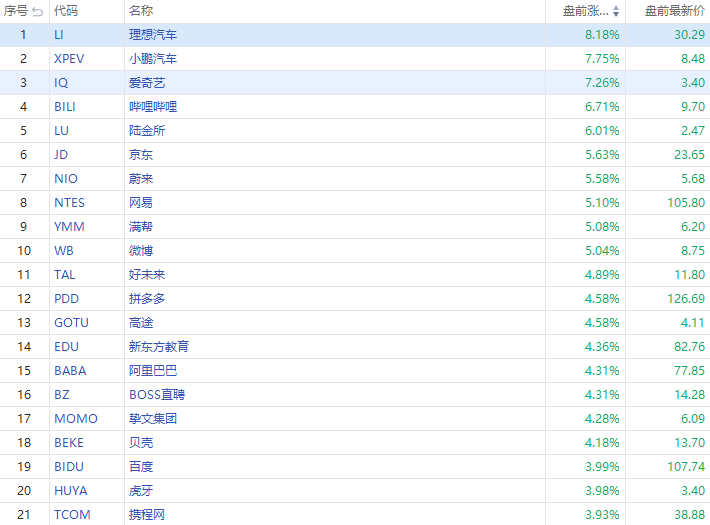Click the 7.75% pre-market gain value
This screenshot has height=525, width=710.
[x=602, y=59]
